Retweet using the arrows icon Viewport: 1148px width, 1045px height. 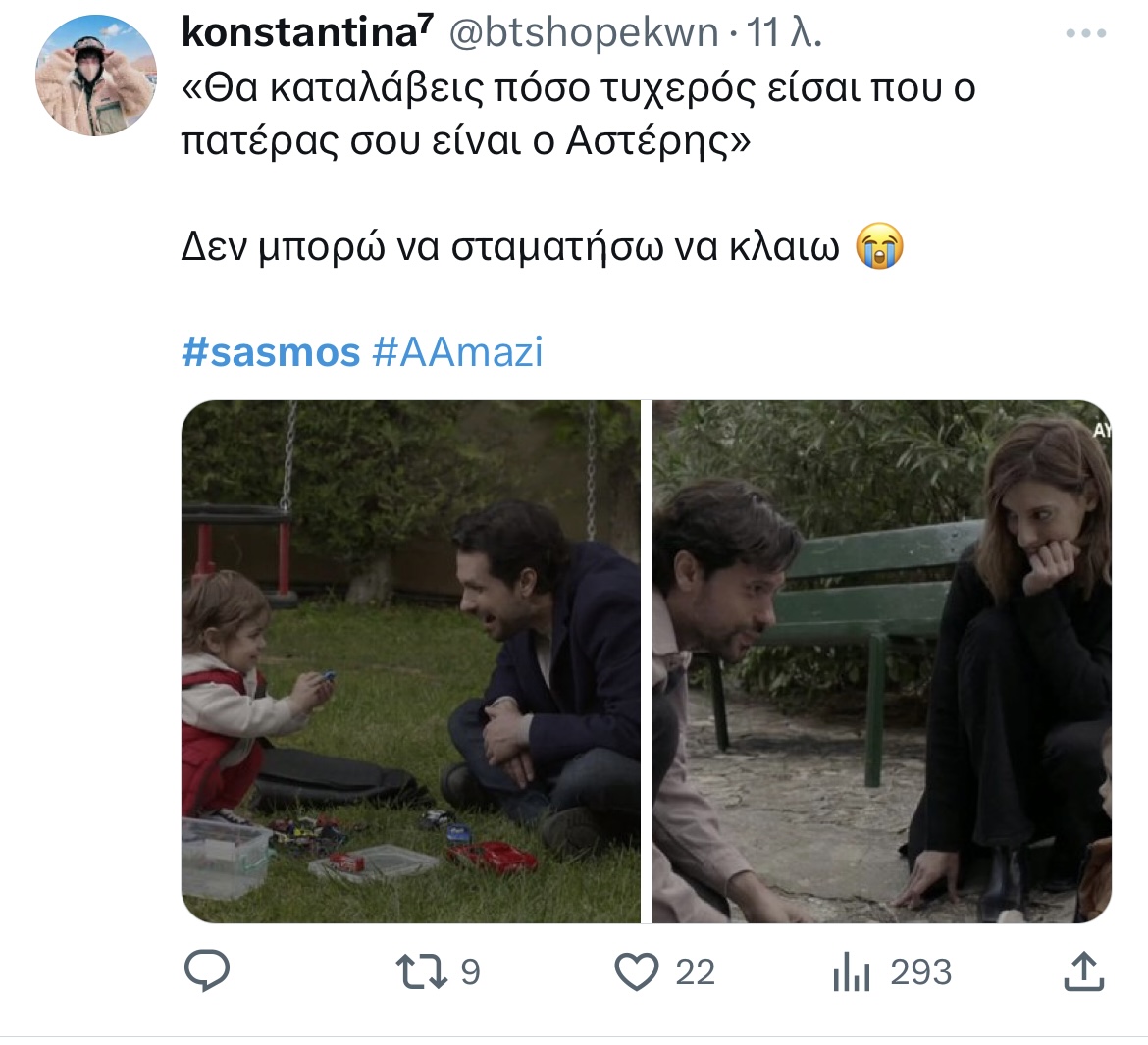click(422, 971)
